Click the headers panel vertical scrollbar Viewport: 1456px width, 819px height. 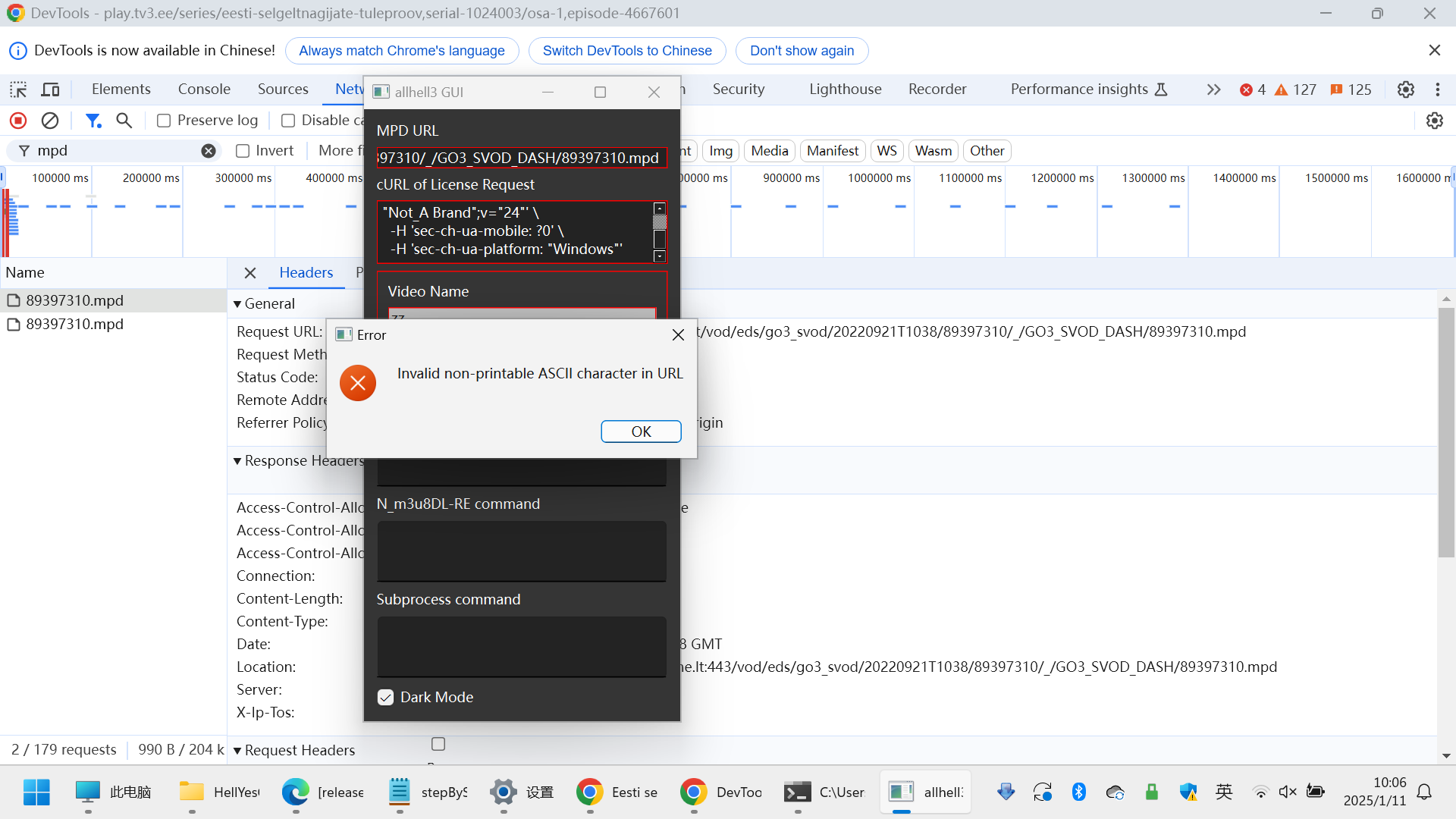(1445, 432)
